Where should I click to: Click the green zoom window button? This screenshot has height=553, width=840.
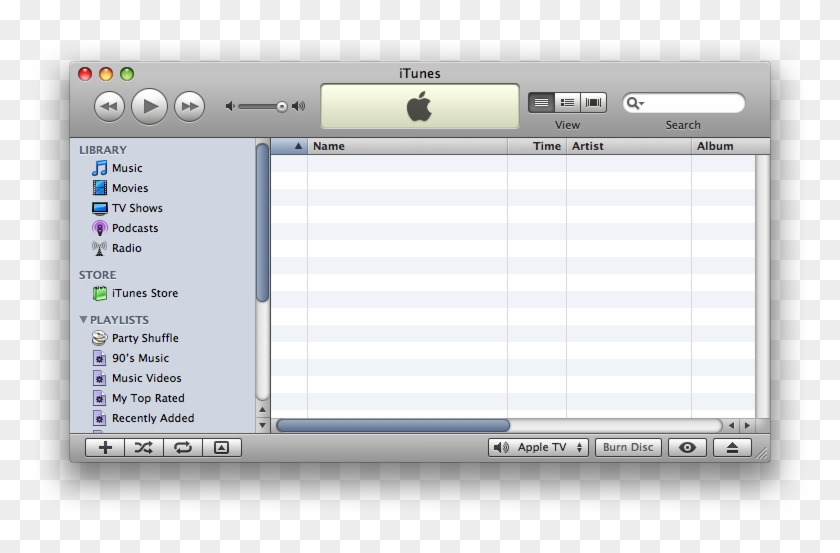tap(127, 74)
